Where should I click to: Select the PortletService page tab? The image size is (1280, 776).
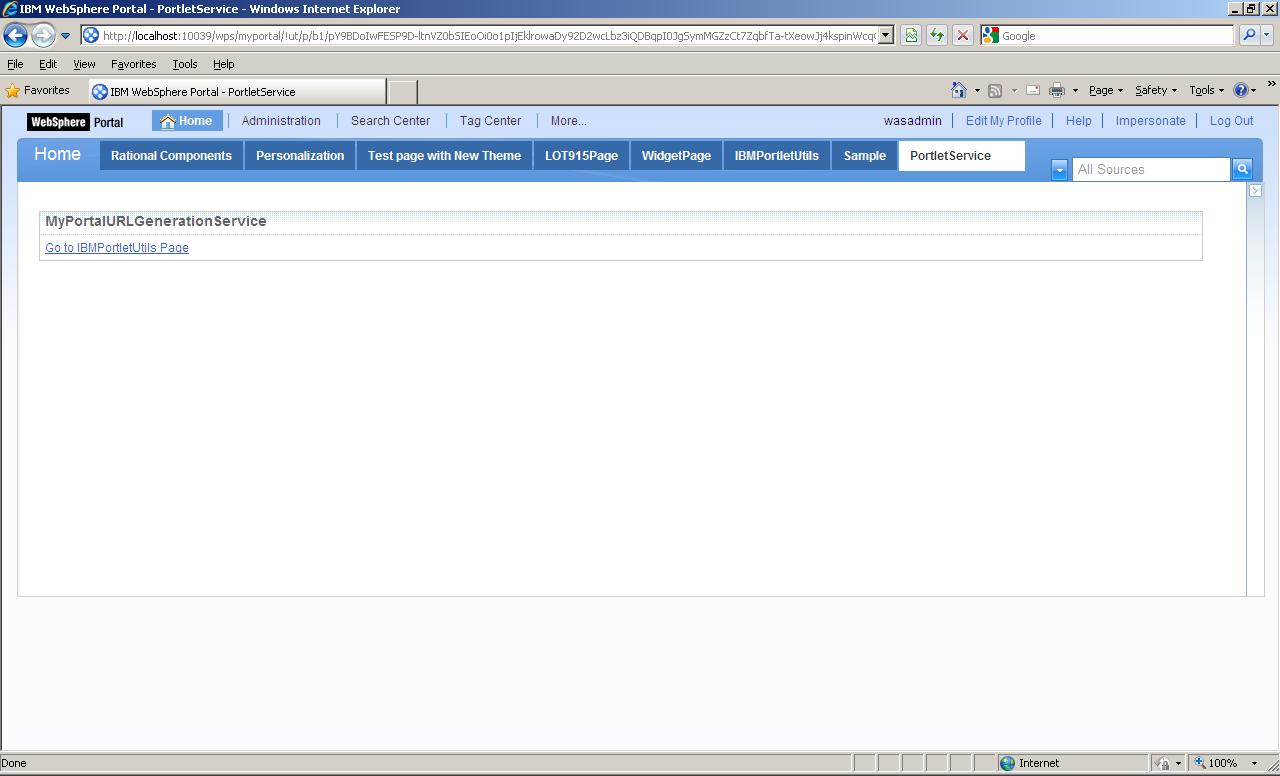point(961,156)
